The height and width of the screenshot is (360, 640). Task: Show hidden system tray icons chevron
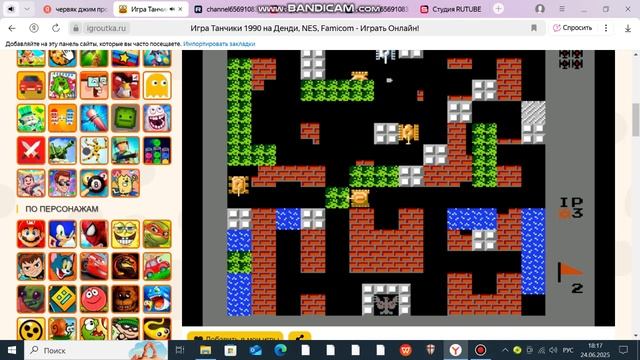[505, 350]
